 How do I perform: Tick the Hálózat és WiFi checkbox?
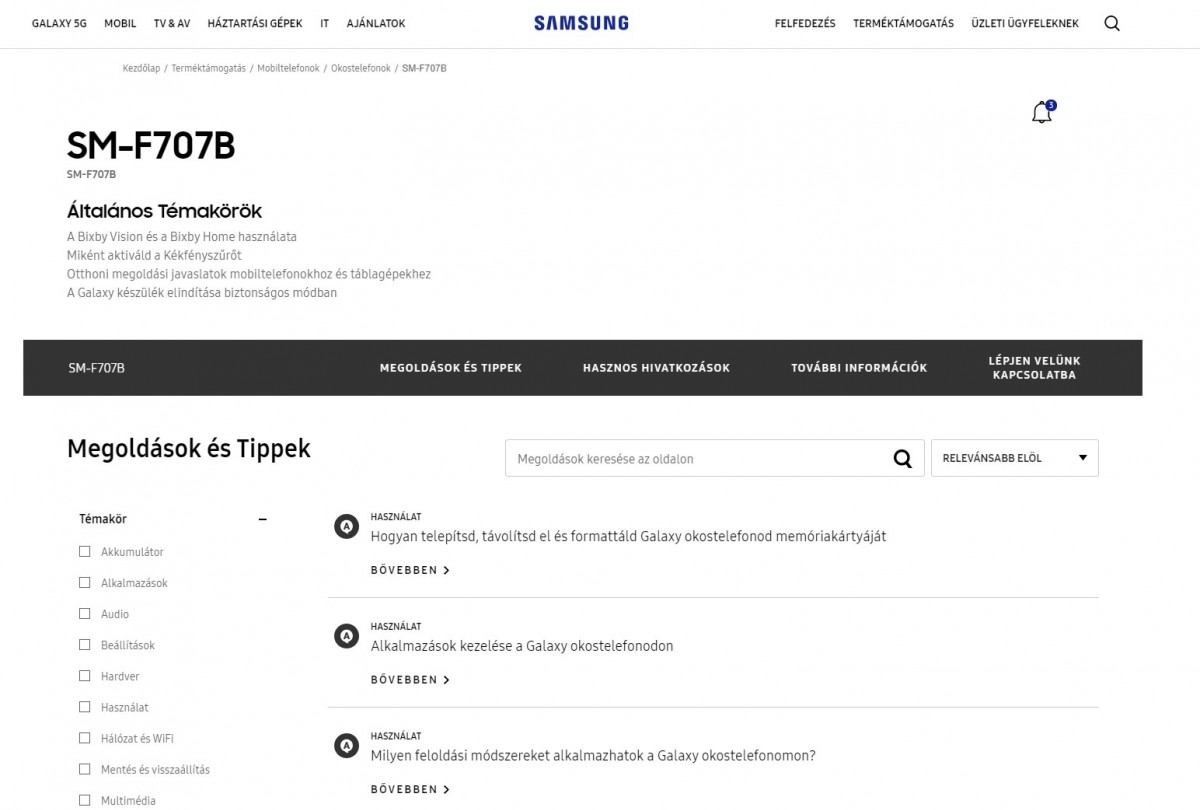85,738
